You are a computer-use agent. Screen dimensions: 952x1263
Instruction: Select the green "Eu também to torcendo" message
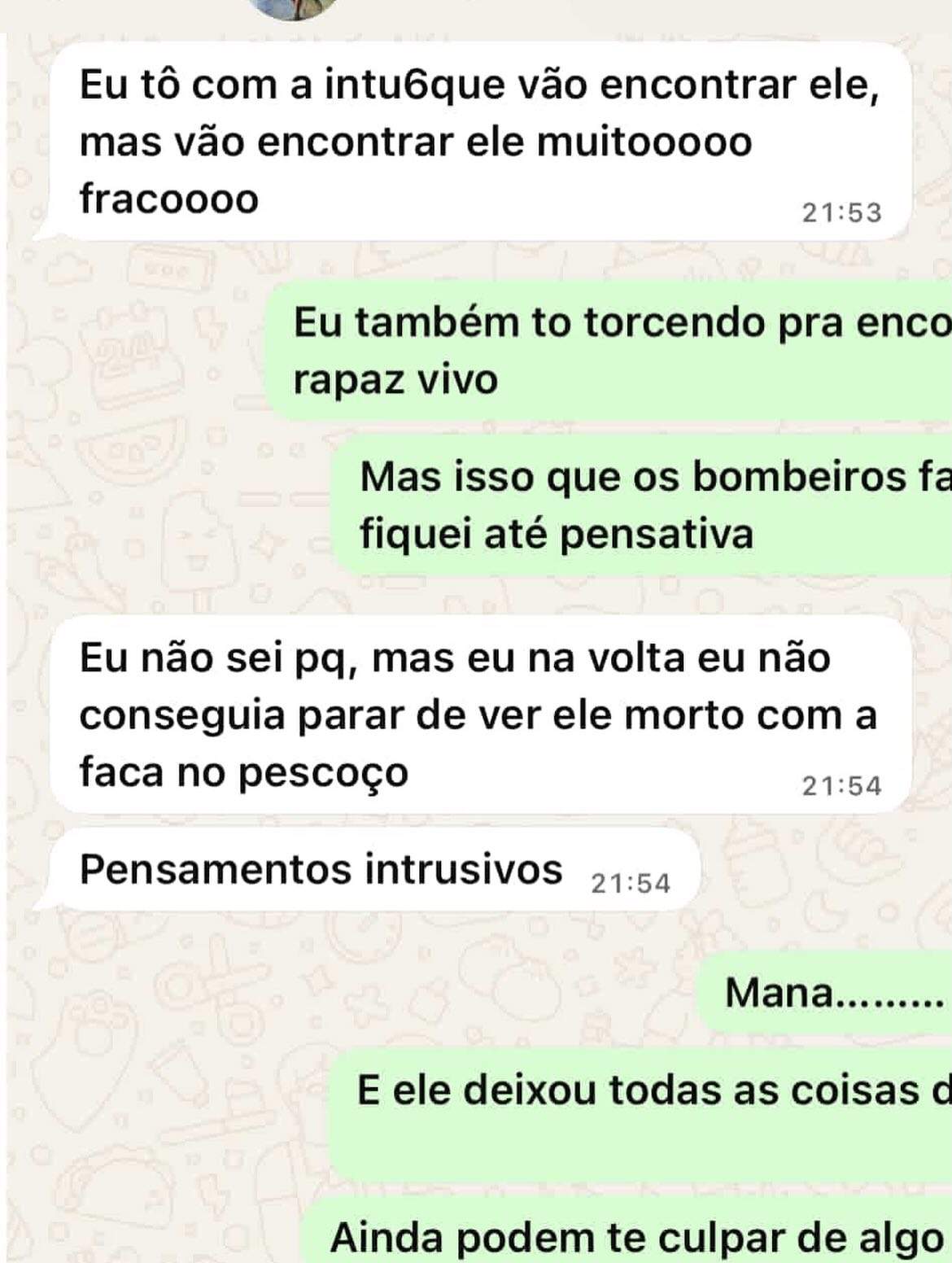click(x=609, y=351)
